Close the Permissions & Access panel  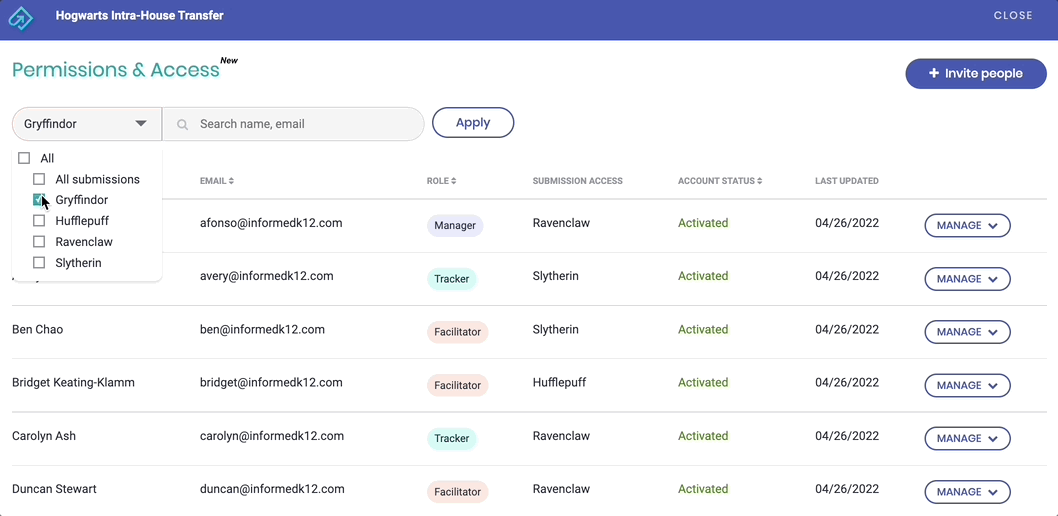pyautogui.click(x=1013, y=16)
